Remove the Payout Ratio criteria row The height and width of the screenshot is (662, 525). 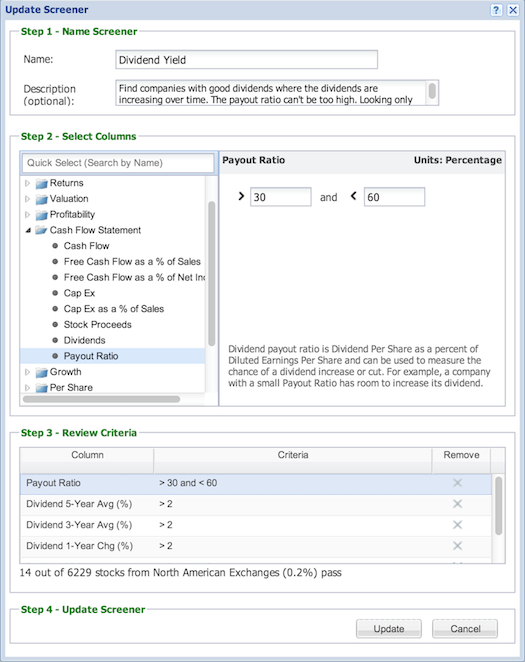pyautogui.click(x=457, y=483)
